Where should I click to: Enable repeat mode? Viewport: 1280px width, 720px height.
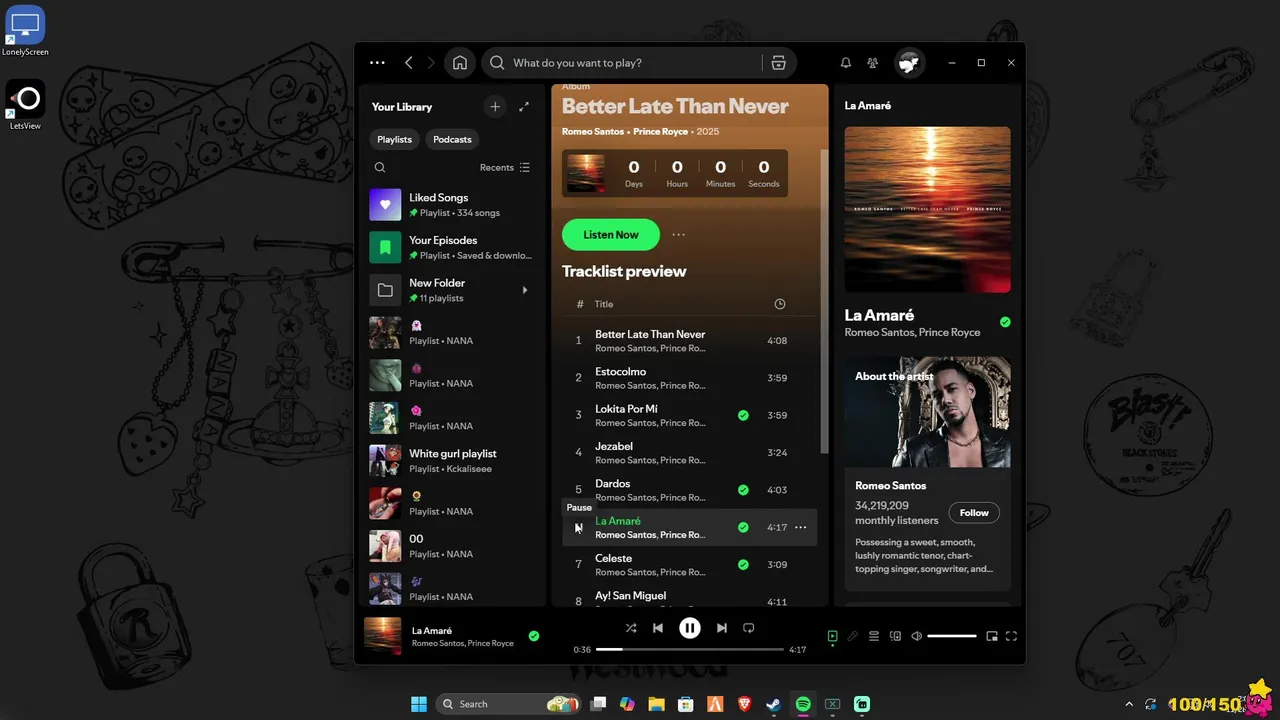[x=749, y=628]
